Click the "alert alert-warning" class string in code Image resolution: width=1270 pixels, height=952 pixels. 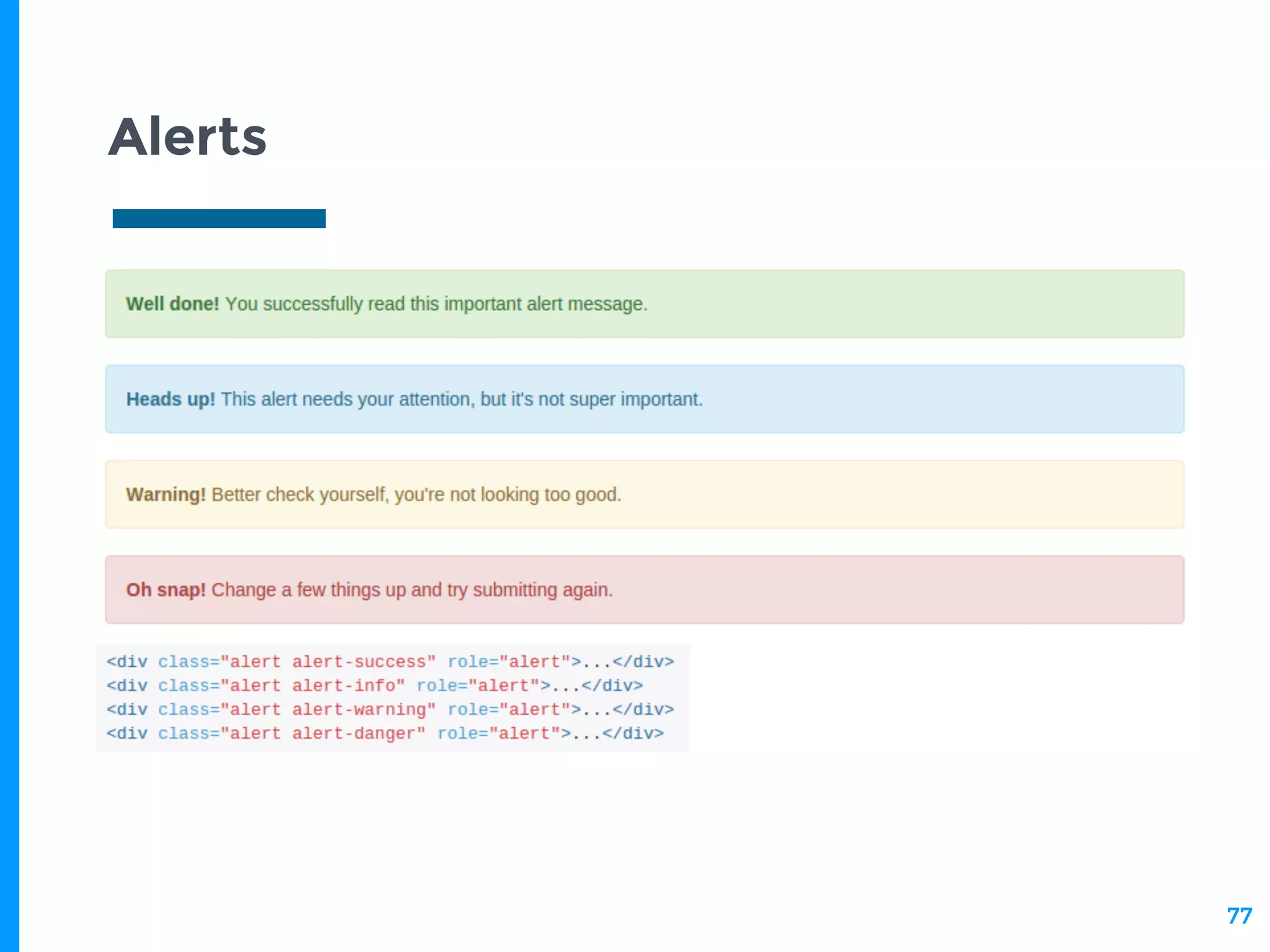click(x=328, y=710)
